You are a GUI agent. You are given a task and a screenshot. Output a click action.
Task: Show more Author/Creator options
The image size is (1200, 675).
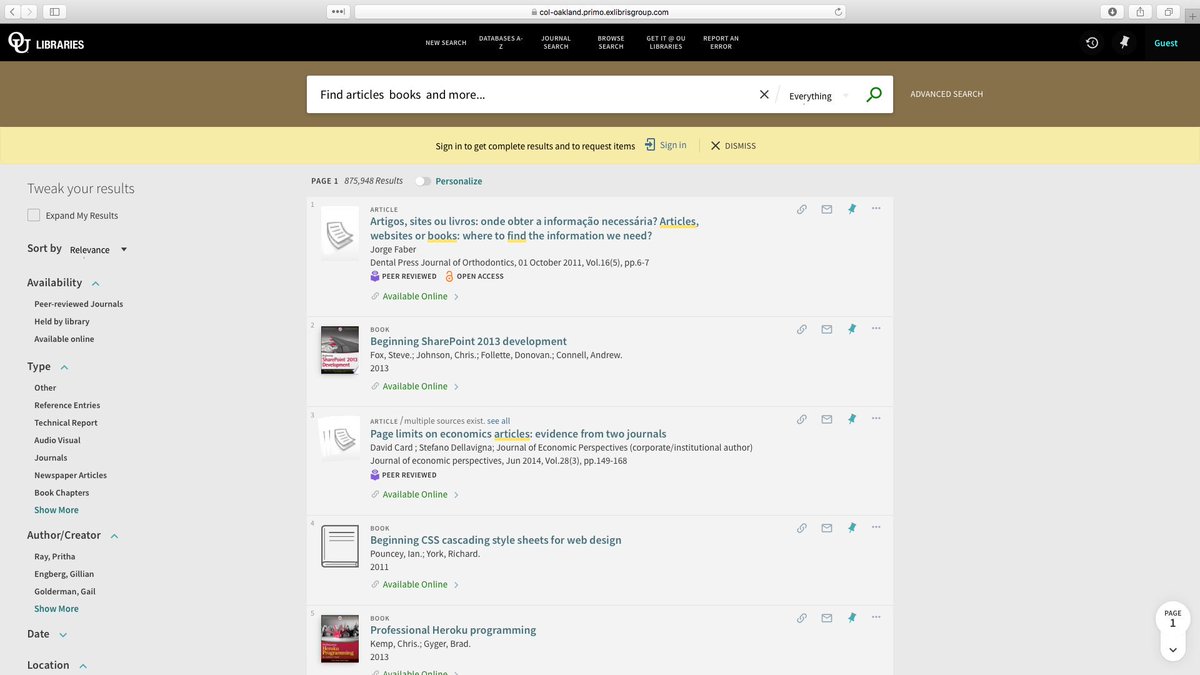56,609
